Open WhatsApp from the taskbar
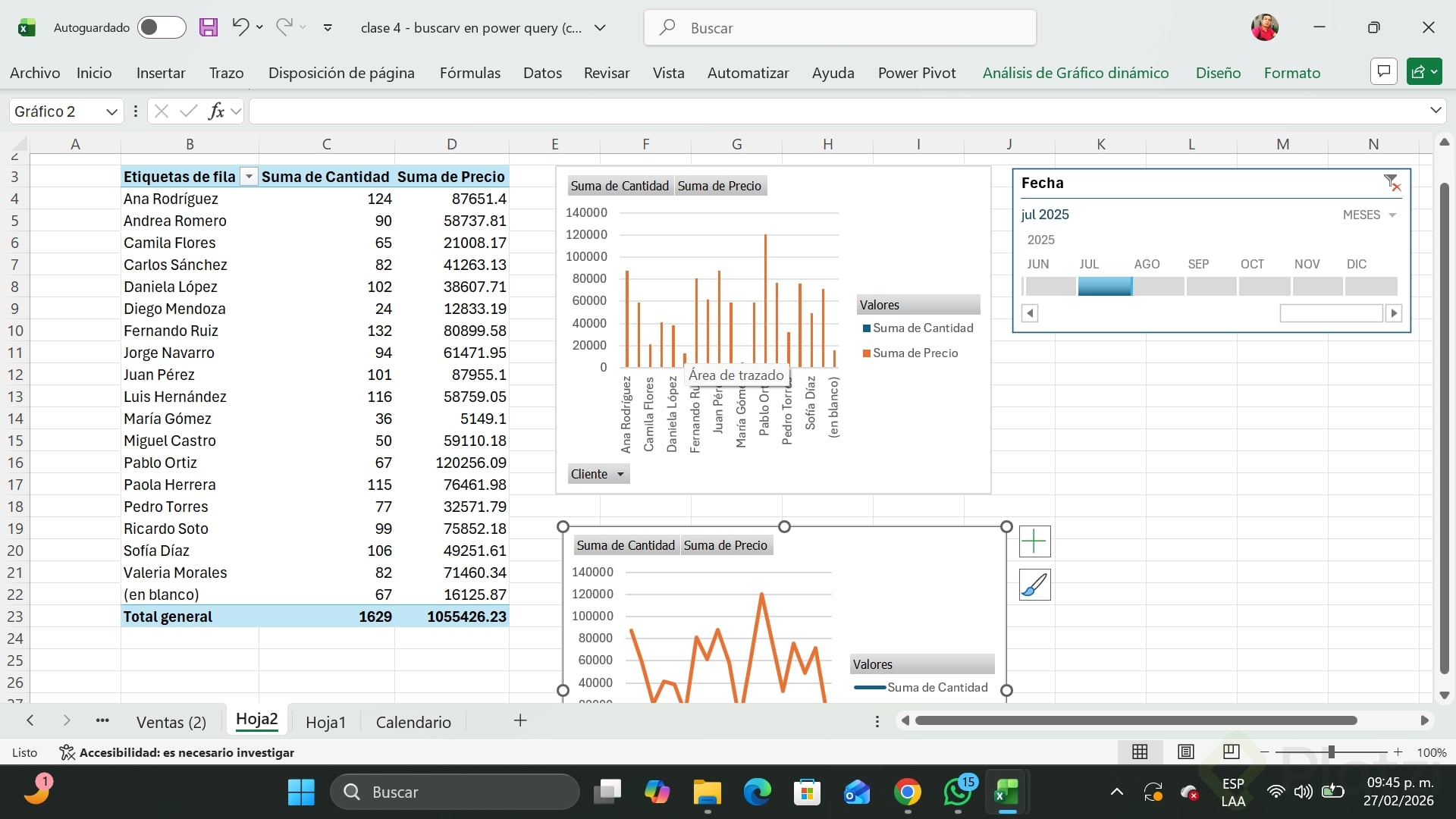This screenshot has height=819, width=1456. point(957,792)
